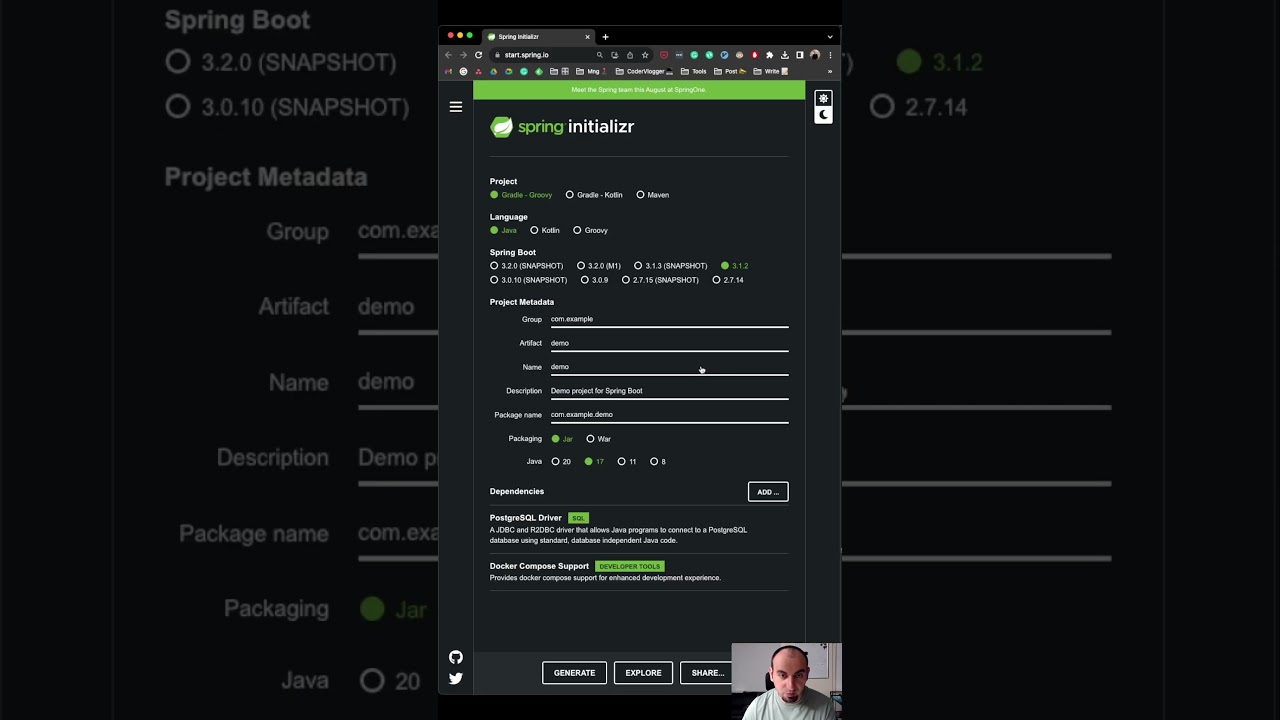1280x720 pixels.
Task: Click the Package name input field
Action: 669,415
